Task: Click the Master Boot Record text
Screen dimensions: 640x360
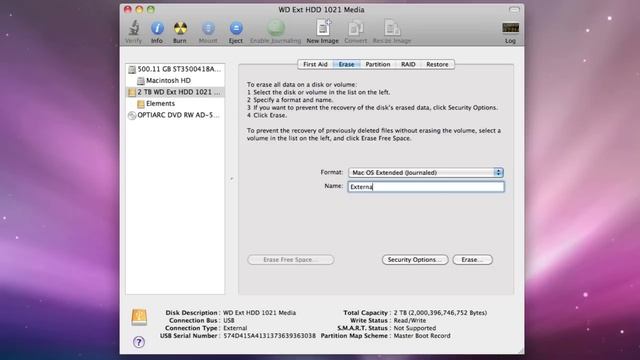Action: tap(422, 336)
